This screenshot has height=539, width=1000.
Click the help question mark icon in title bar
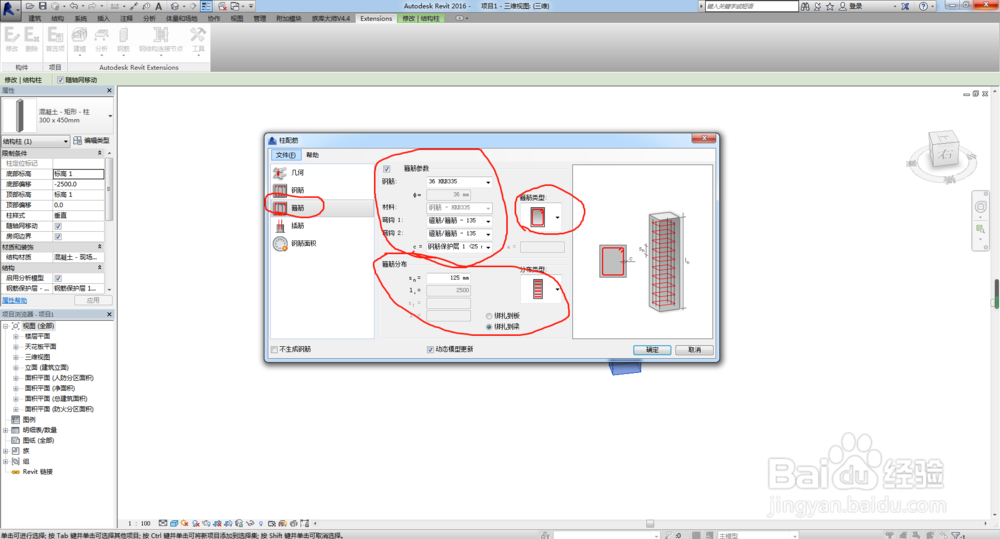coord(923,6)
